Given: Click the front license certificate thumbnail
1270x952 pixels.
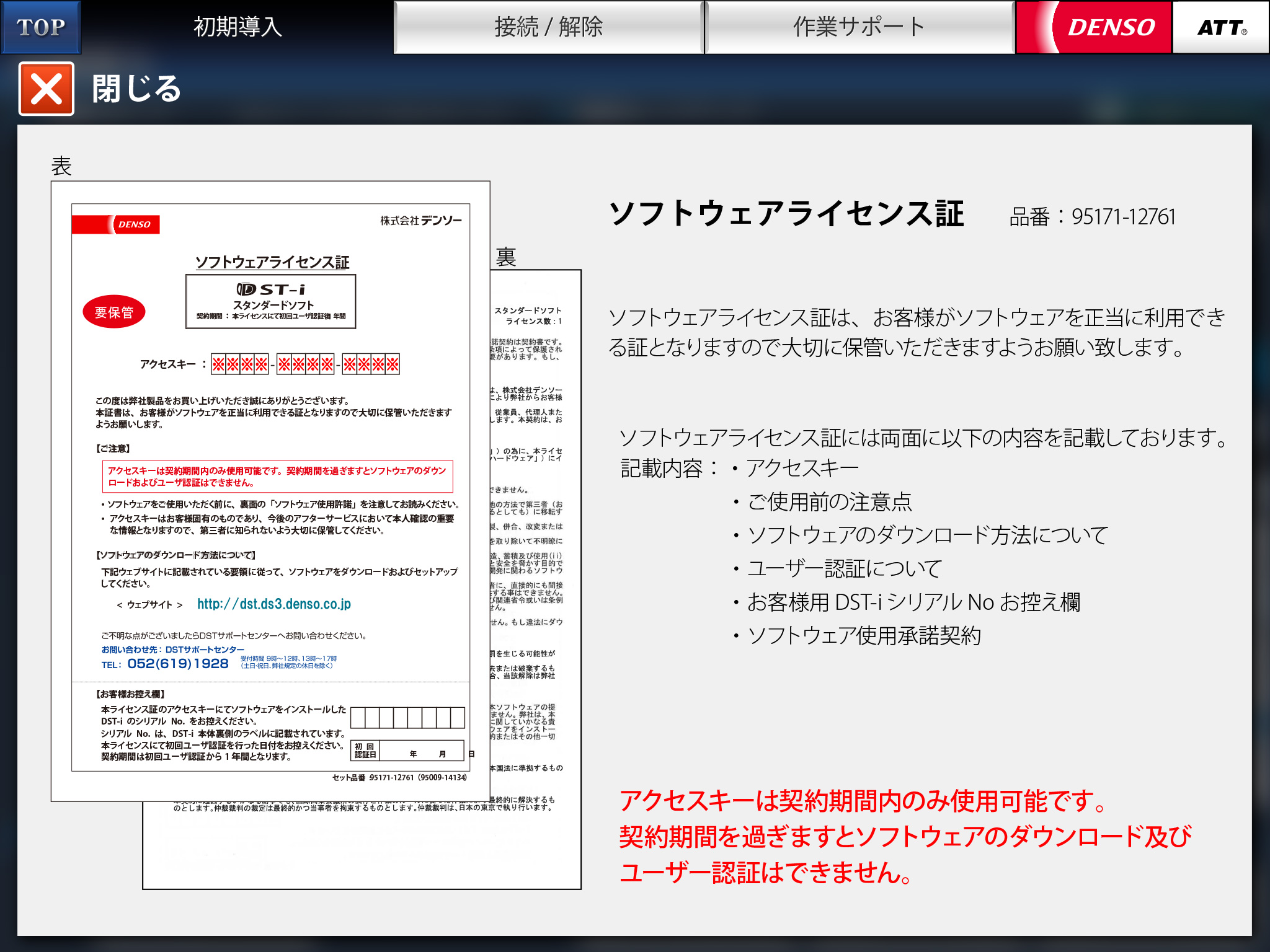Looking at the screenshot, I should (270, 491).
